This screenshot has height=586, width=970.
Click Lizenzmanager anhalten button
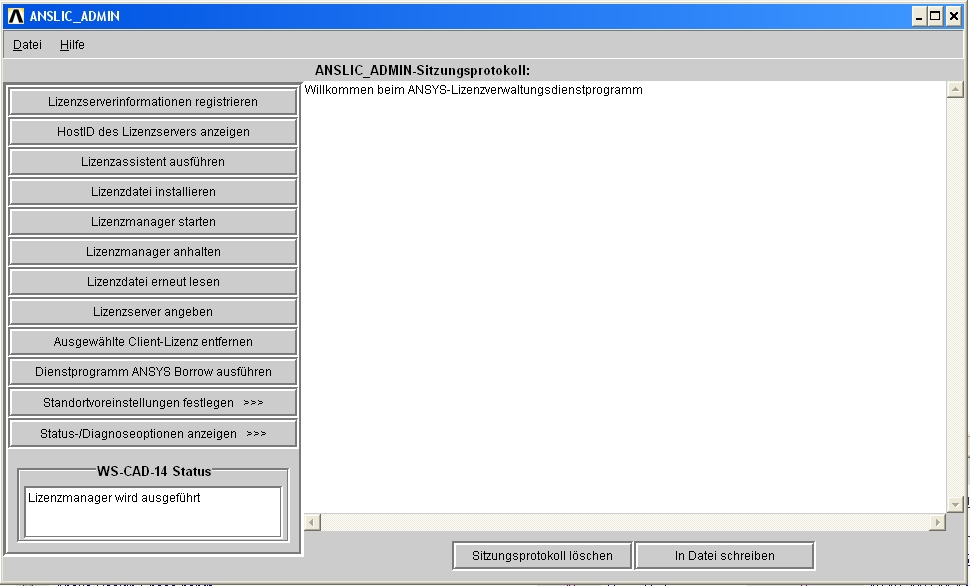[153, 252]
